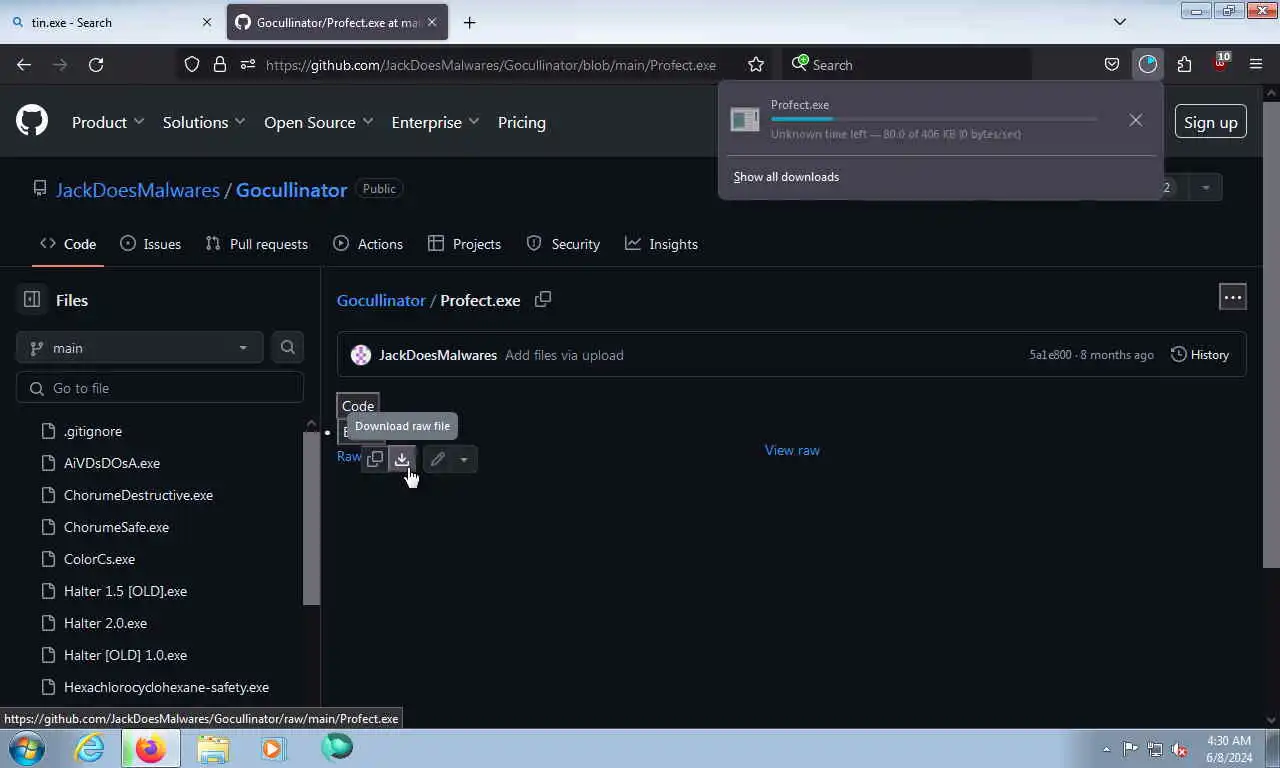Click the uBlock extension icon with badge
The image size is (1280, 768).
1220,63
